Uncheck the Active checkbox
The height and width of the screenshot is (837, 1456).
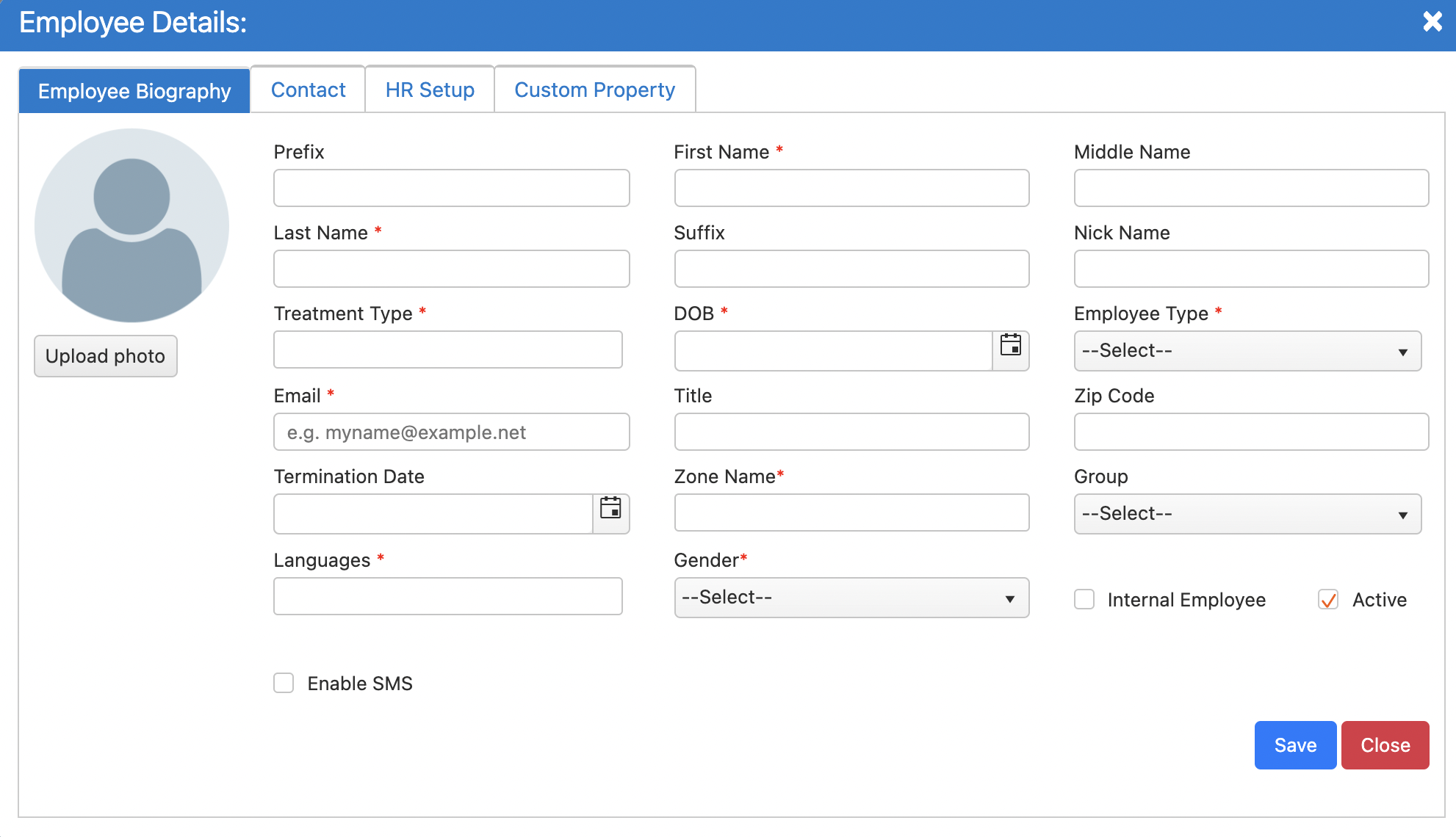(x=1328, y=599)
